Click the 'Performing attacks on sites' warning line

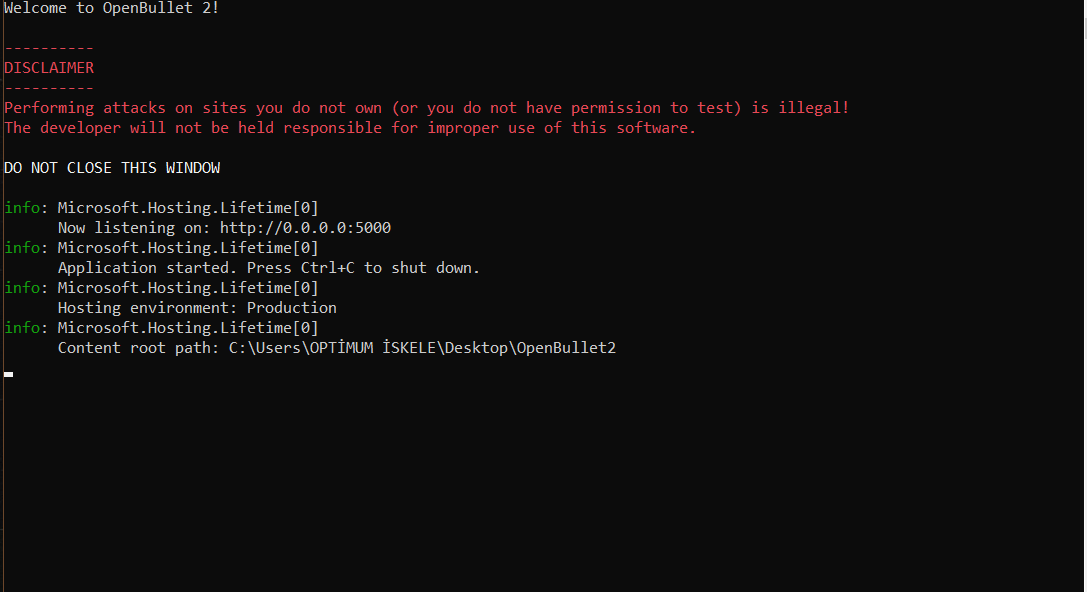[x=426, y=108]
